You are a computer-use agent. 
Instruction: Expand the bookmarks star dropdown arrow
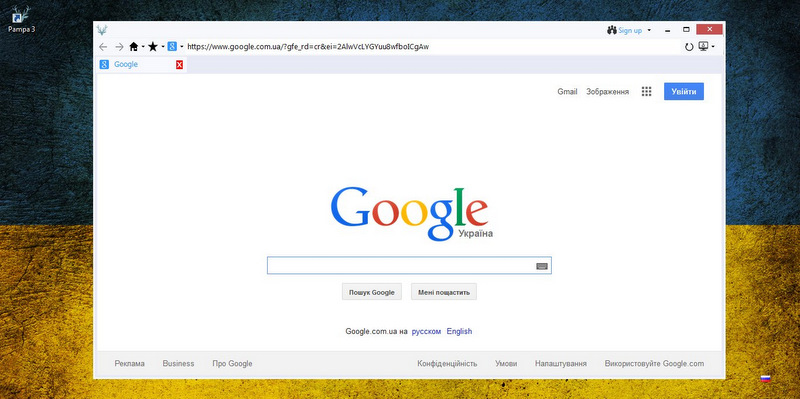[162, 47]
